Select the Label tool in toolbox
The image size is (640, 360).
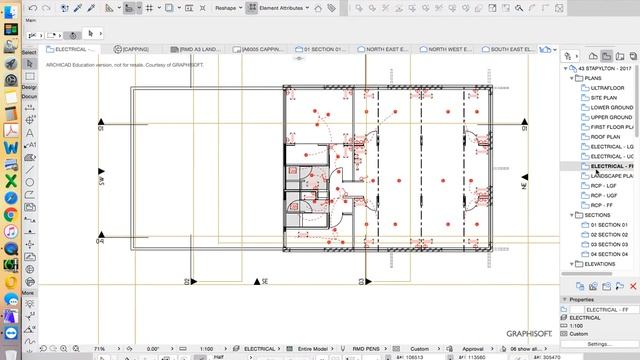pos(29,145)
